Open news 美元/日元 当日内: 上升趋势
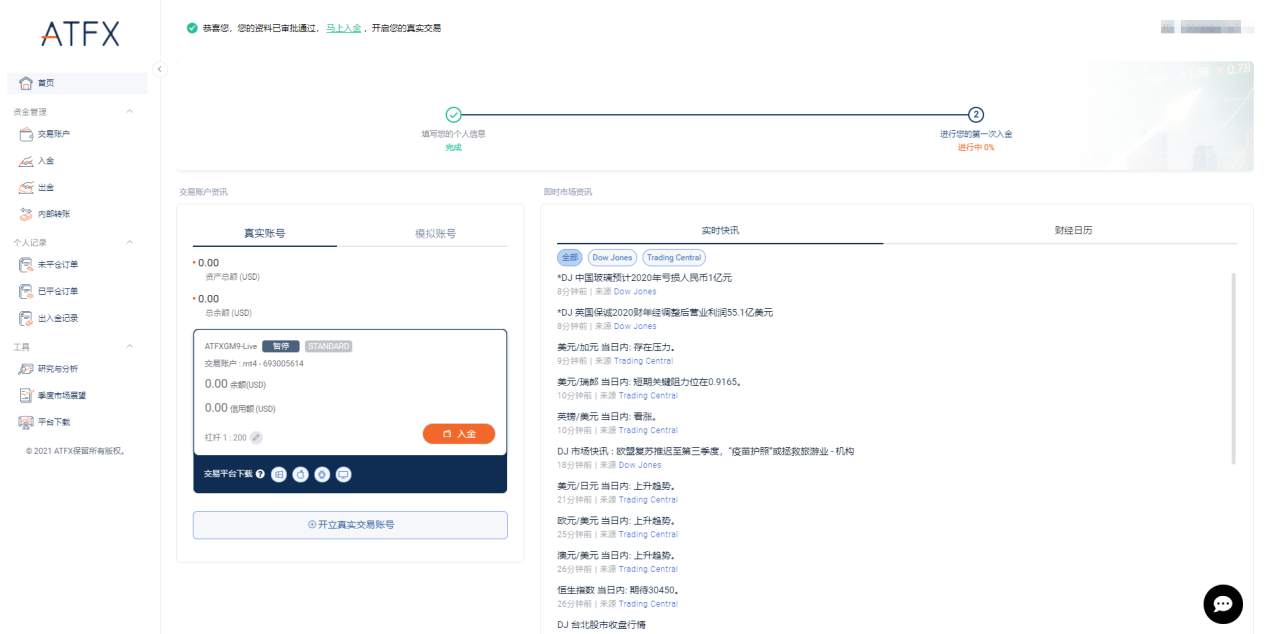 [617, 486]
